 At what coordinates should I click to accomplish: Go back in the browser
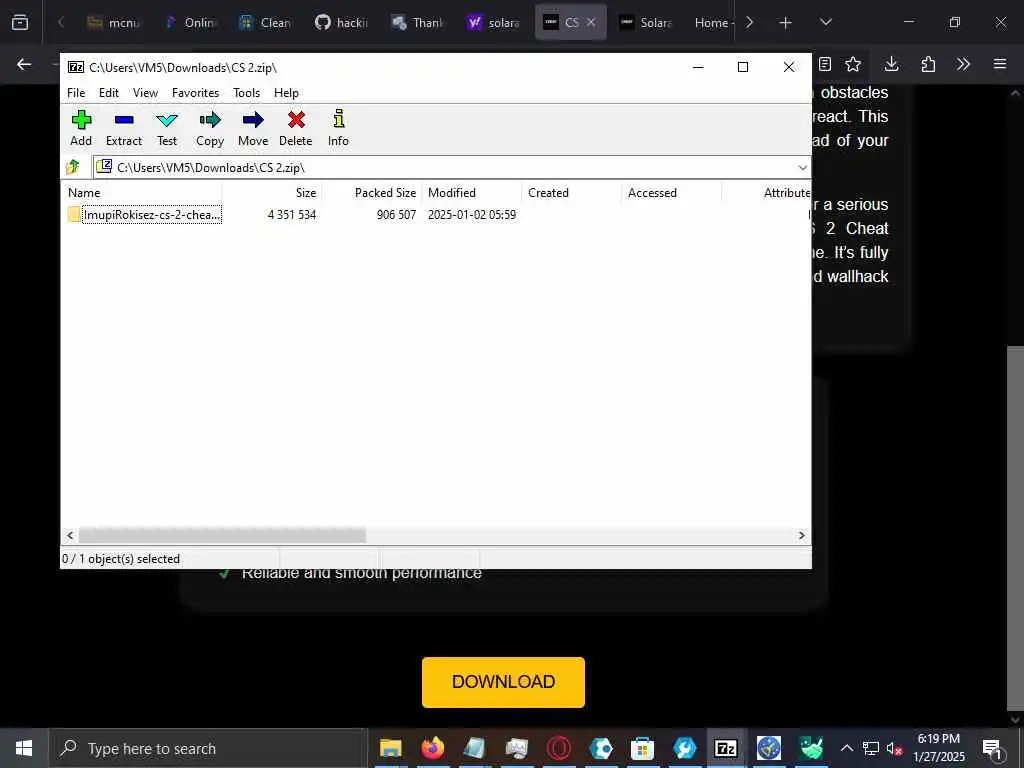tap(24, 64)
